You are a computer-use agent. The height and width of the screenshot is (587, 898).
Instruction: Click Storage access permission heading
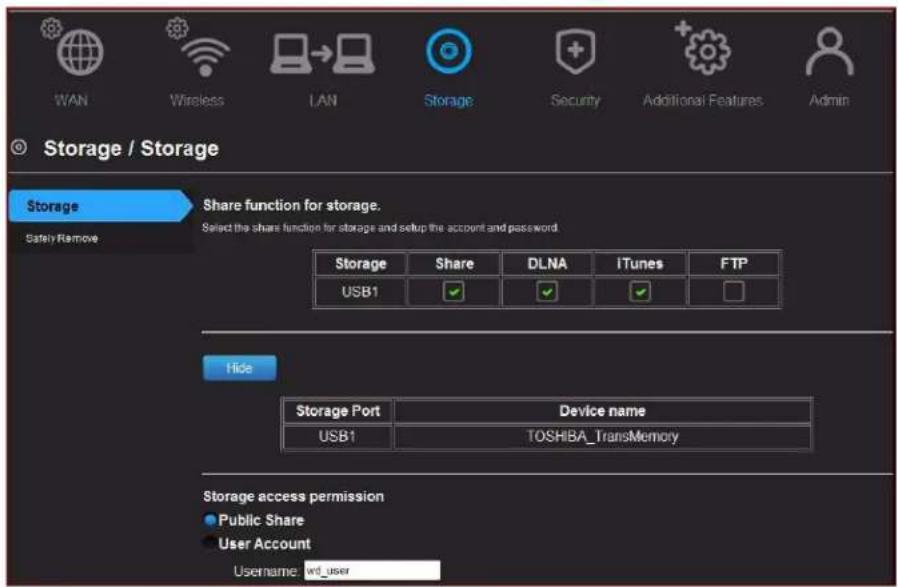(293, 497)
